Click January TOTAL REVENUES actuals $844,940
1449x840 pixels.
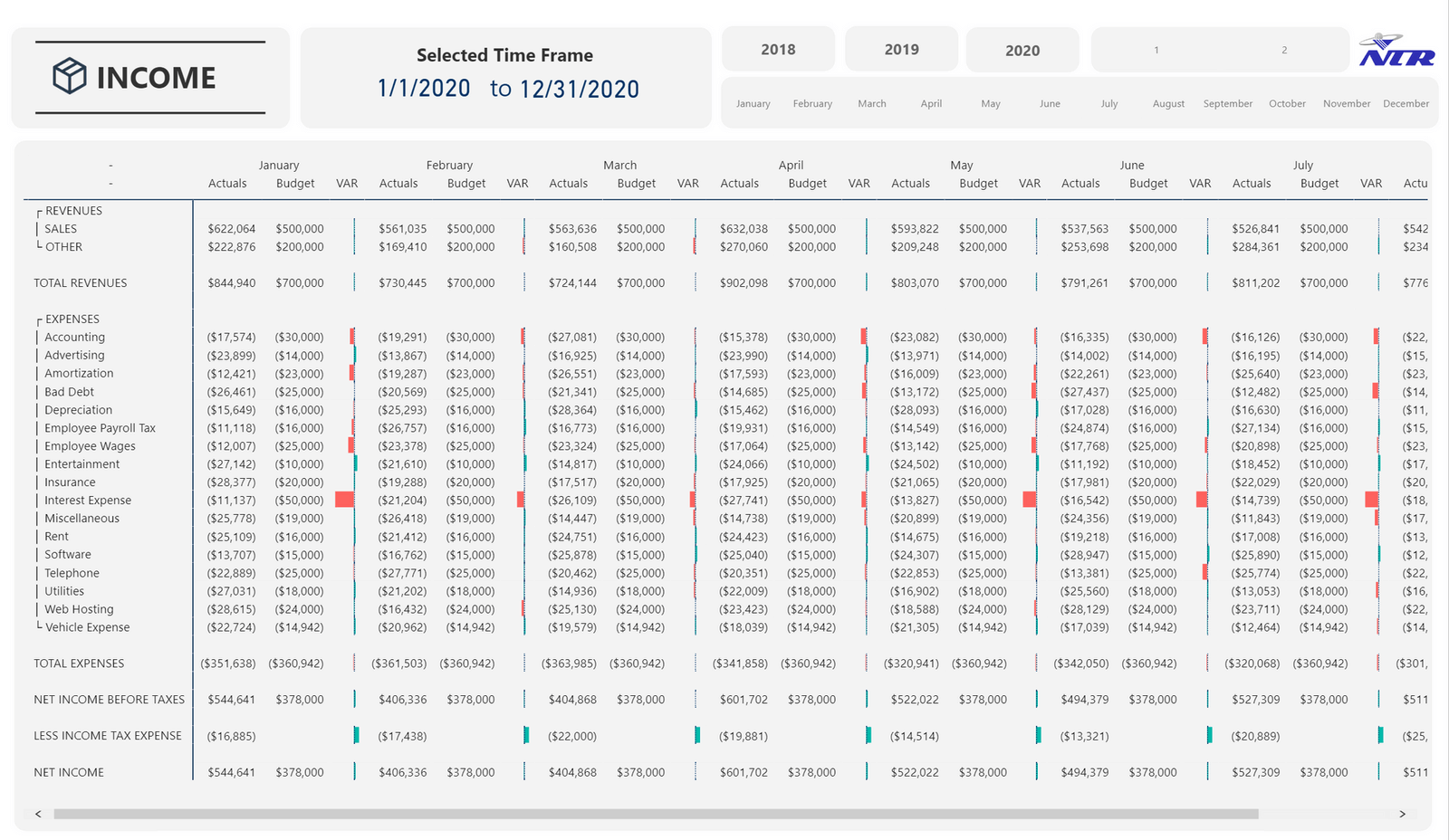[231, 283]
